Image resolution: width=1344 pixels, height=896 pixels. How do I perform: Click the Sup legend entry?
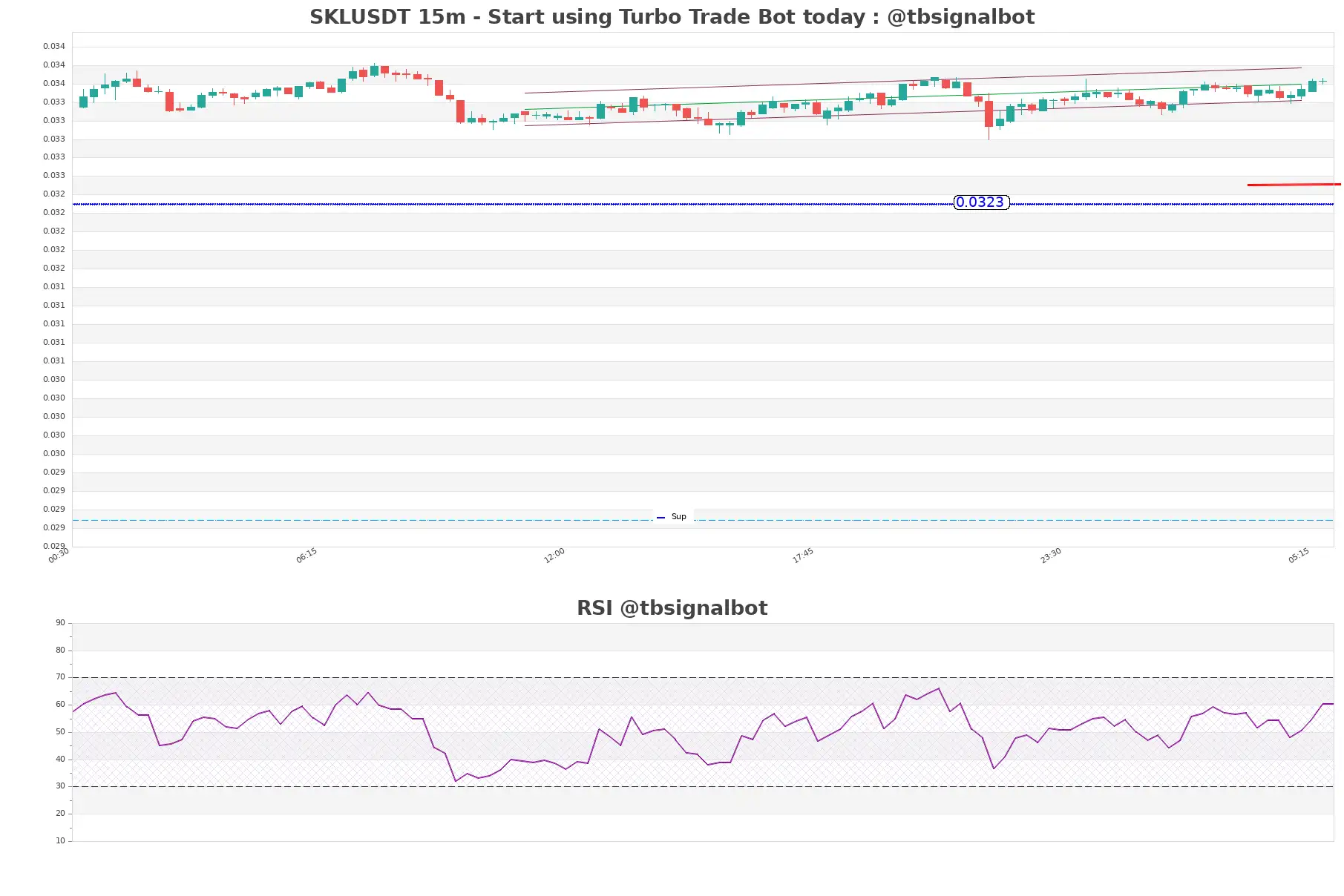point(672,517)
